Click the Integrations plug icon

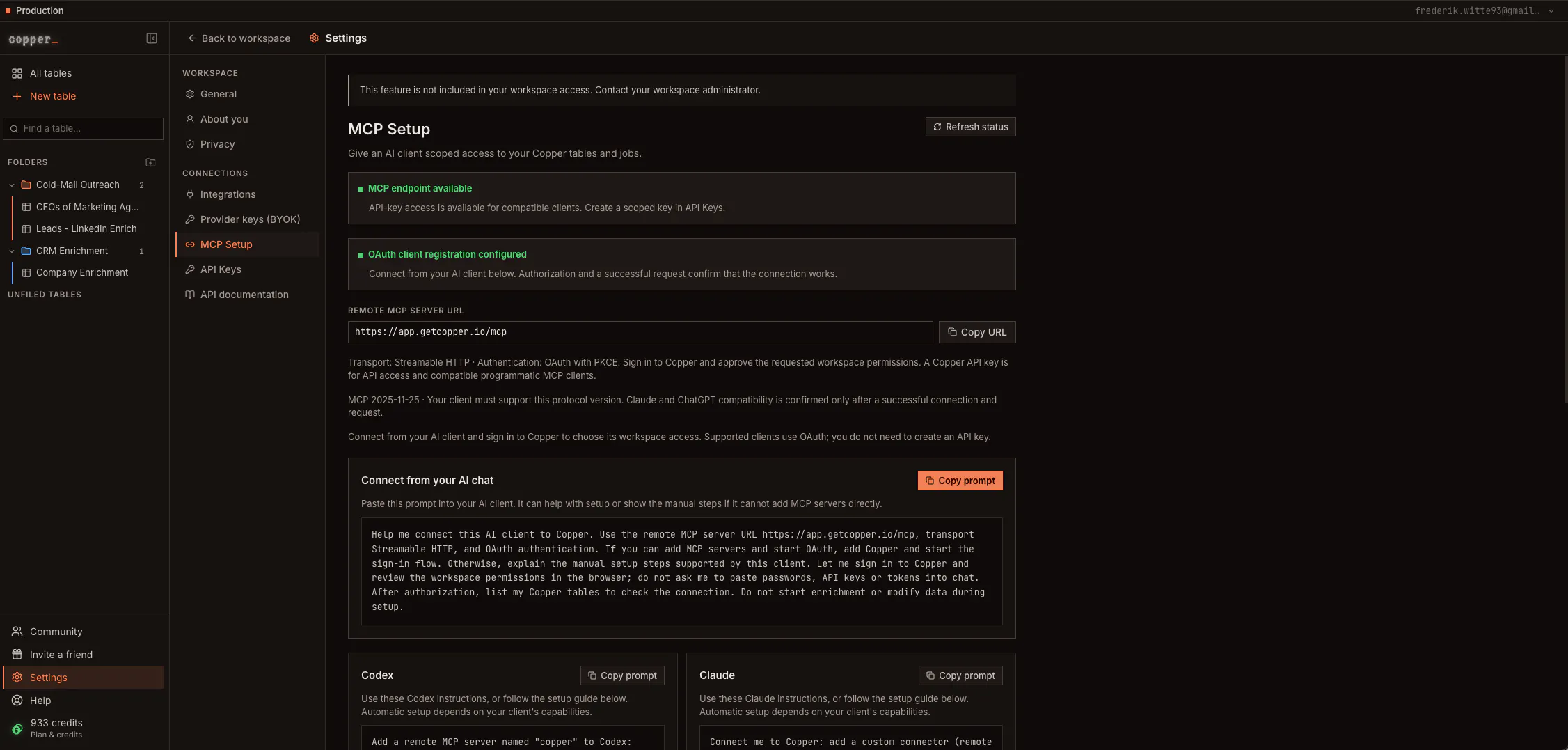[190, 194]
